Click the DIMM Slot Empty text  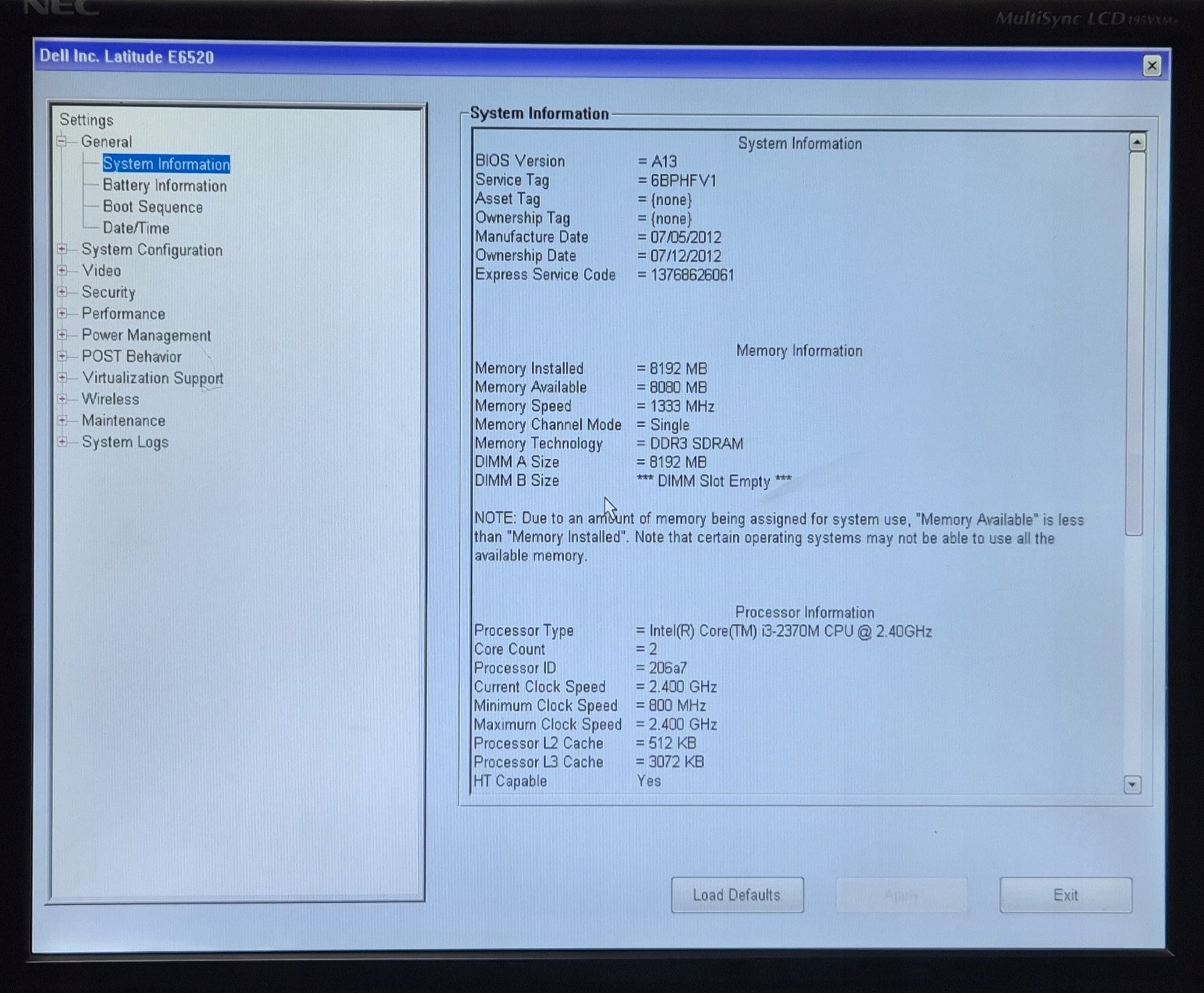(714, 481)
